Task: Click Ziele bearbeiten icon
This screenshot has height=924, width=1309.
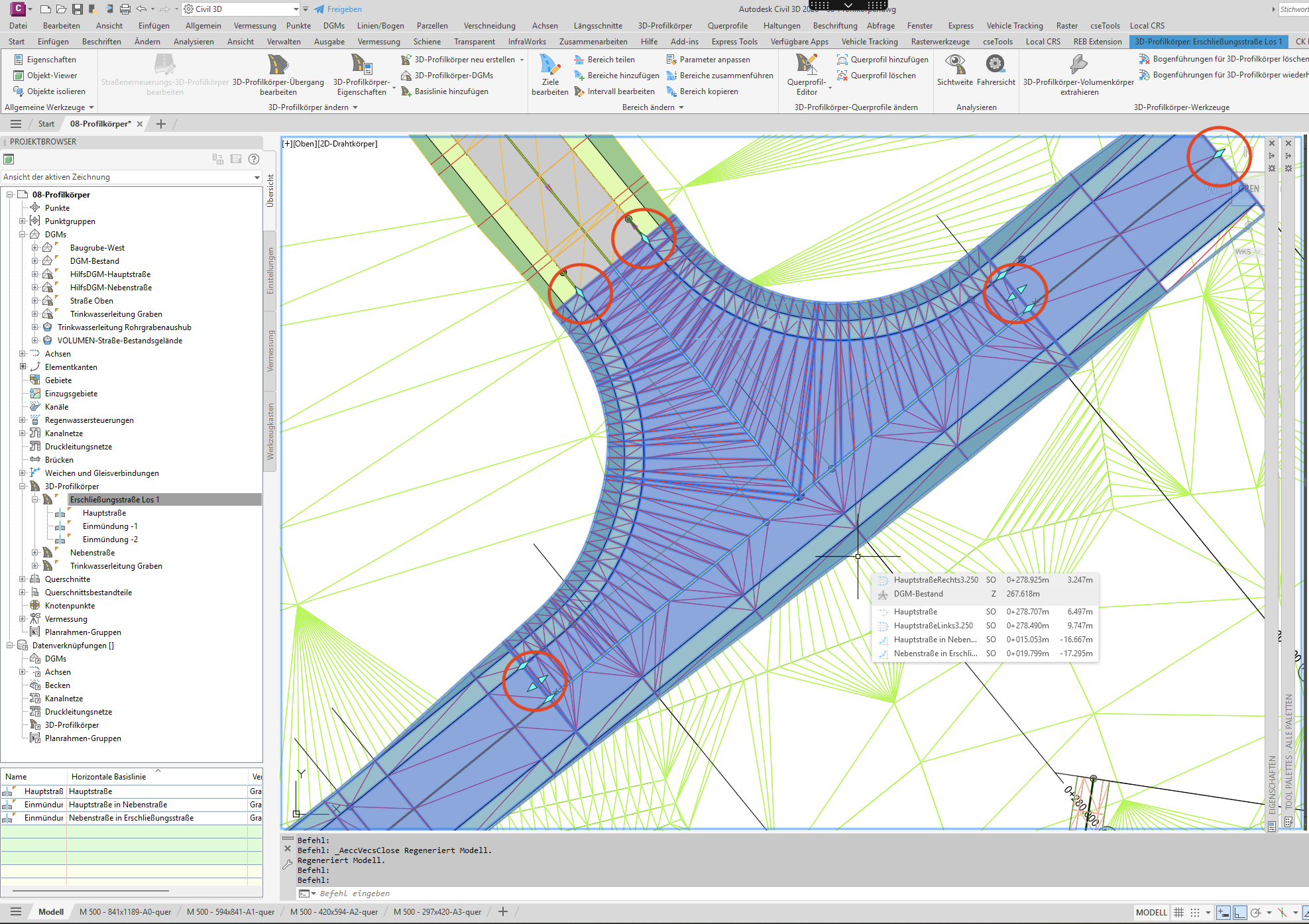Action: coord(550,64)
